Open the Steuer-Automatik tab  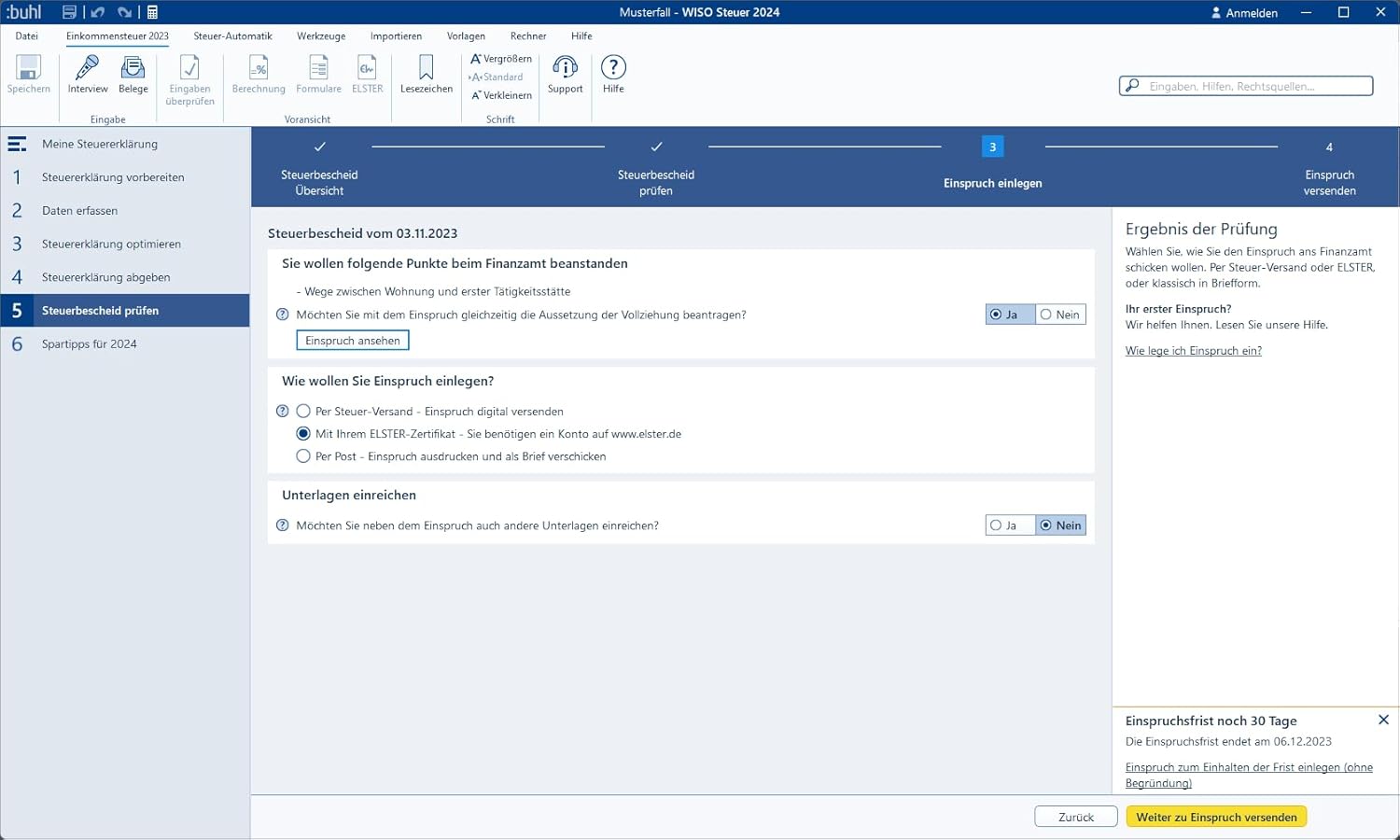coord(232,36)
